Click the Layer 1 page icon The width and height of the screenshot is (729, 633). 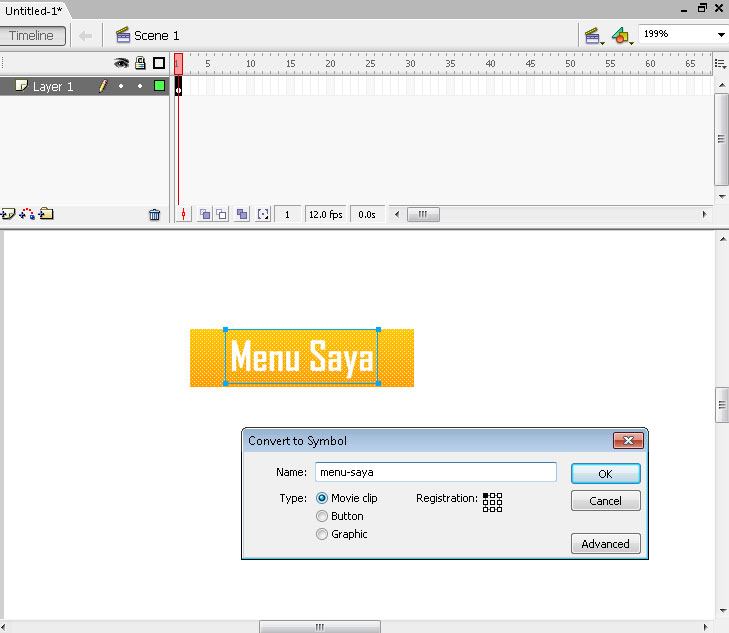pos(21,86)
